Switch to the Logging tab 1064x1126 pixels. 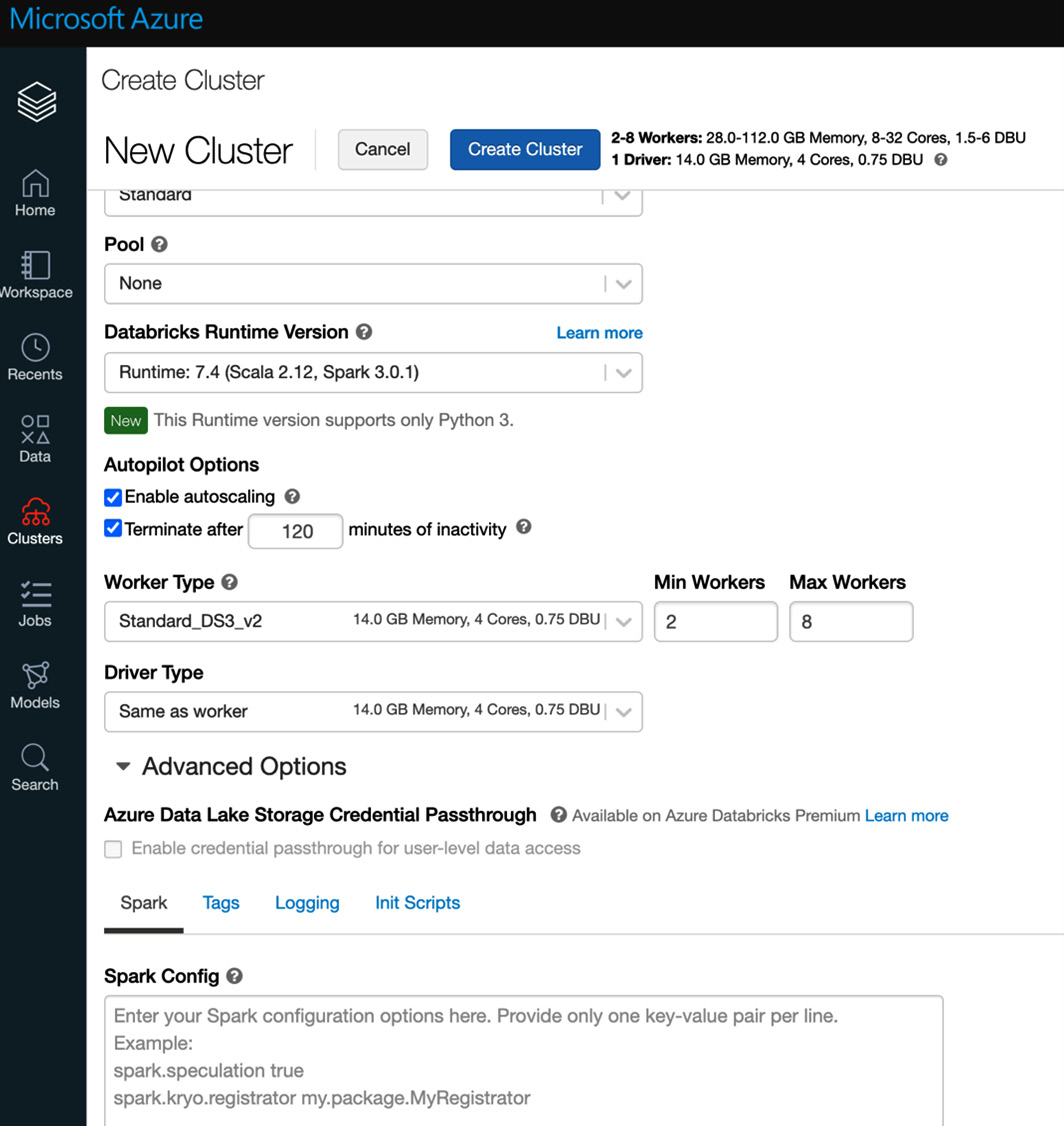point(307,903)
